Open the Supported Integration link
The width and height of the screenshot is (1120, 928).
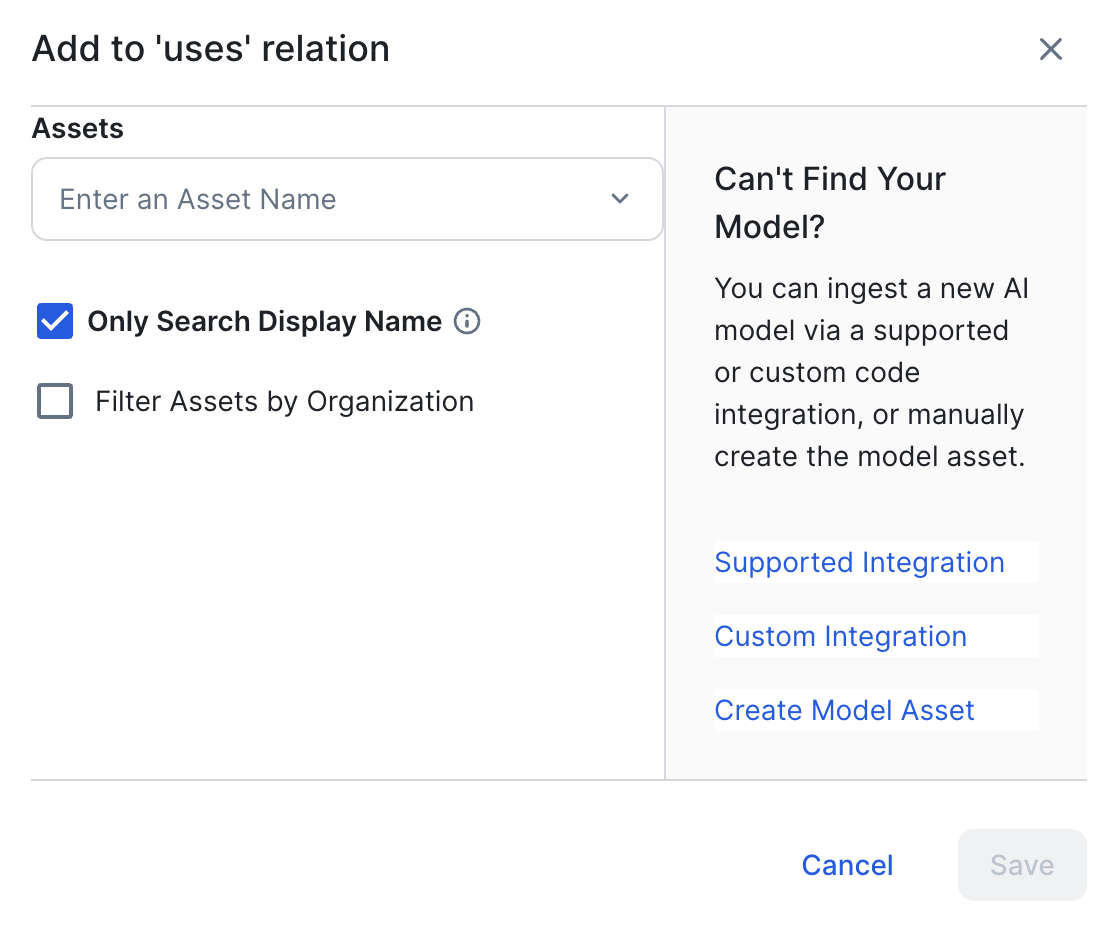(x=859, y=562)
